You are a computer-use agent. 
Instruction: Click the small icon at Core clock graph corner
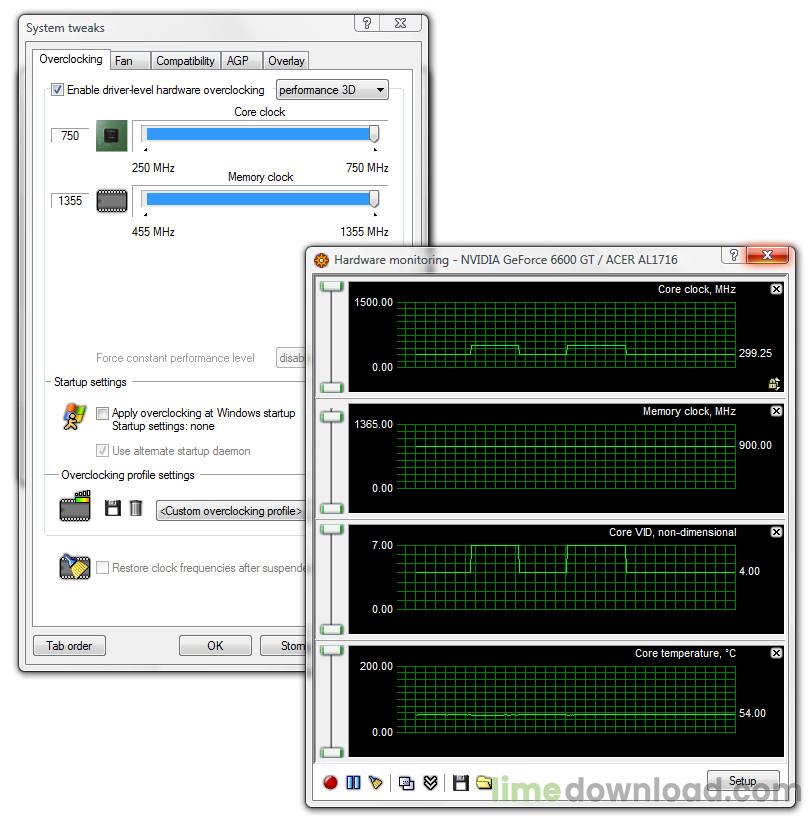tap(774, 383)
